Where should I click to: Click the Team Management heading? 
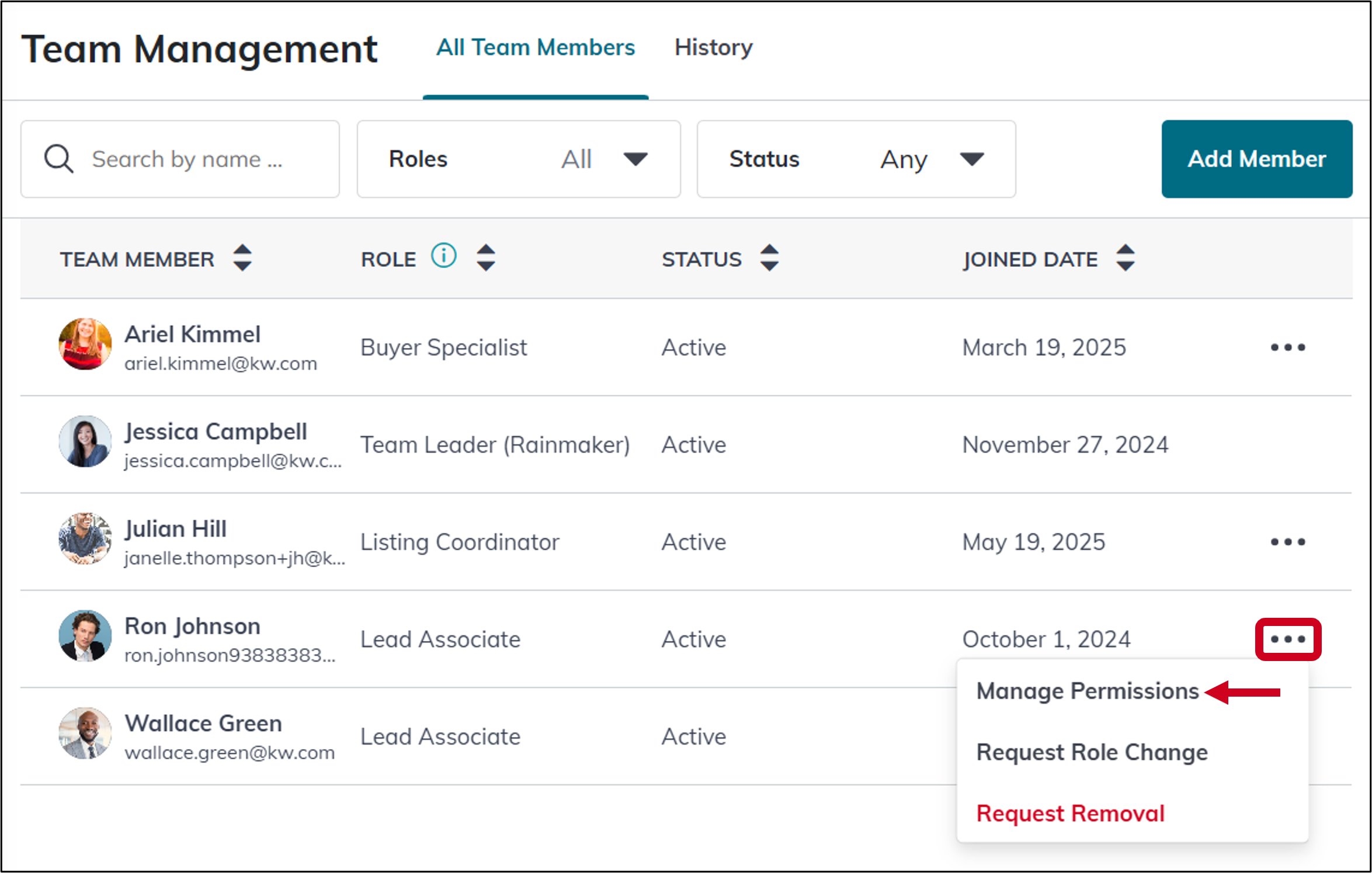point(199,49)
